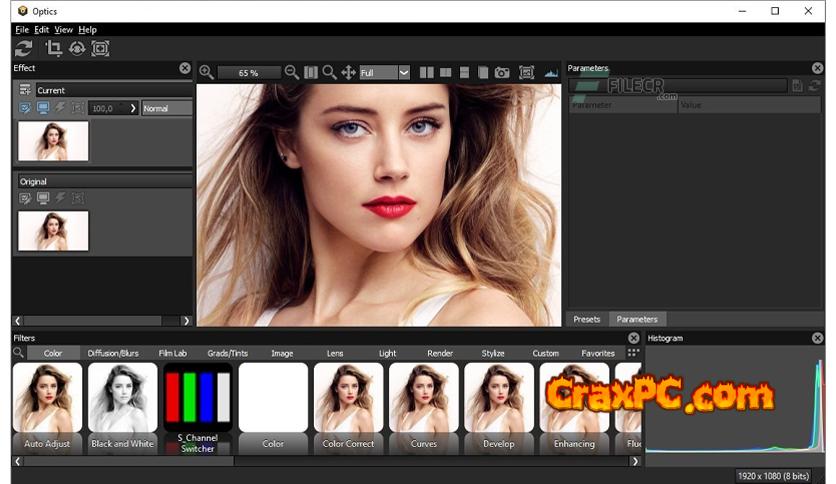This screenshot has width=836, height=484.
Task: Toggle the side-by-side comparison view icon
Action: coord(427,72)
